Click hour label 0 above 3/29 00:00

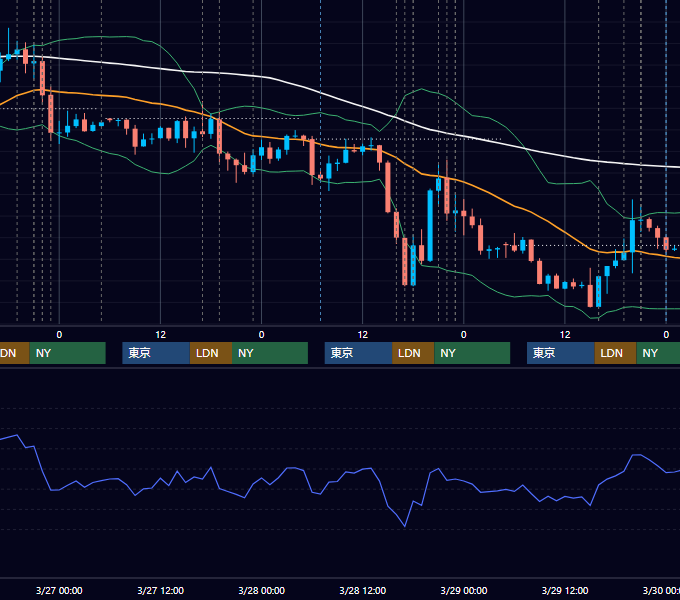pos(464,335)
